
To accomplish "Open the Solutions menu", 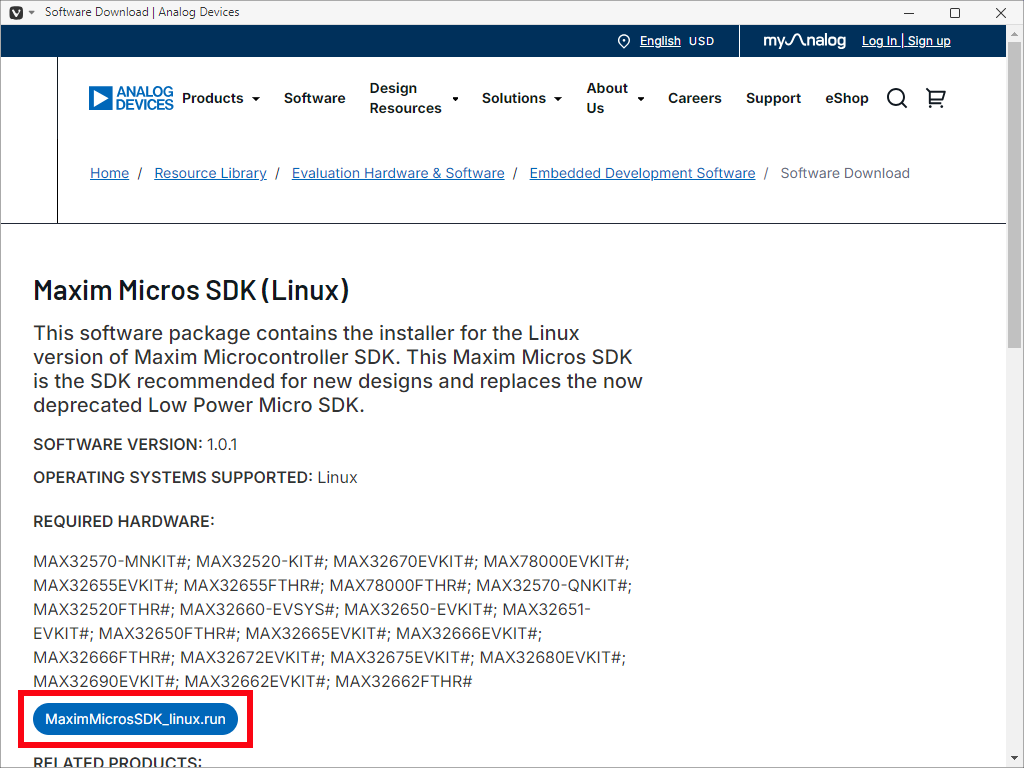I will [514, 98].
